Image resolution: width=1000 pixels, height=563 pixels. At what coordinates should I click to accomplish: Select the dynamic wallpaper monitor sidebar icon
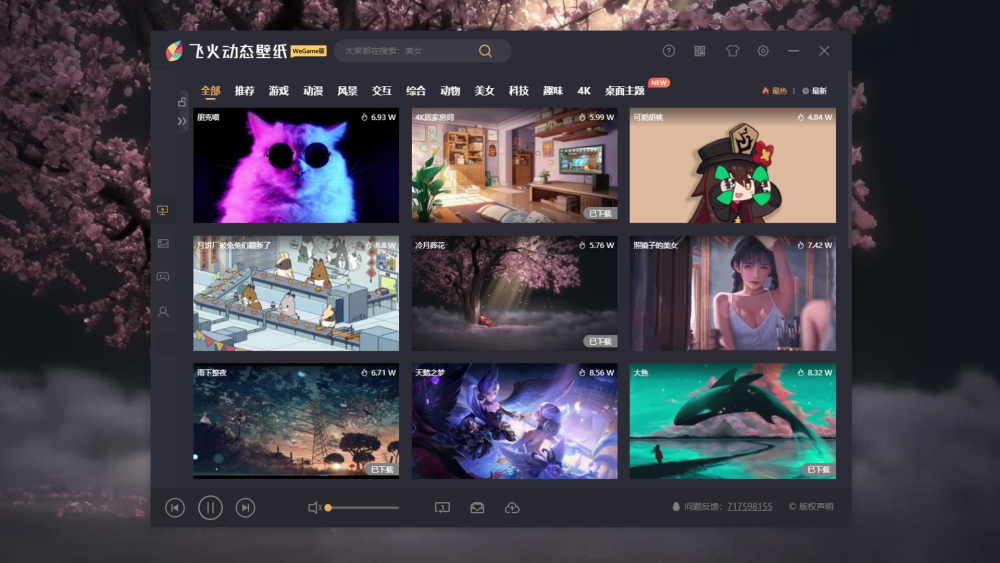(x=163, y=210)
